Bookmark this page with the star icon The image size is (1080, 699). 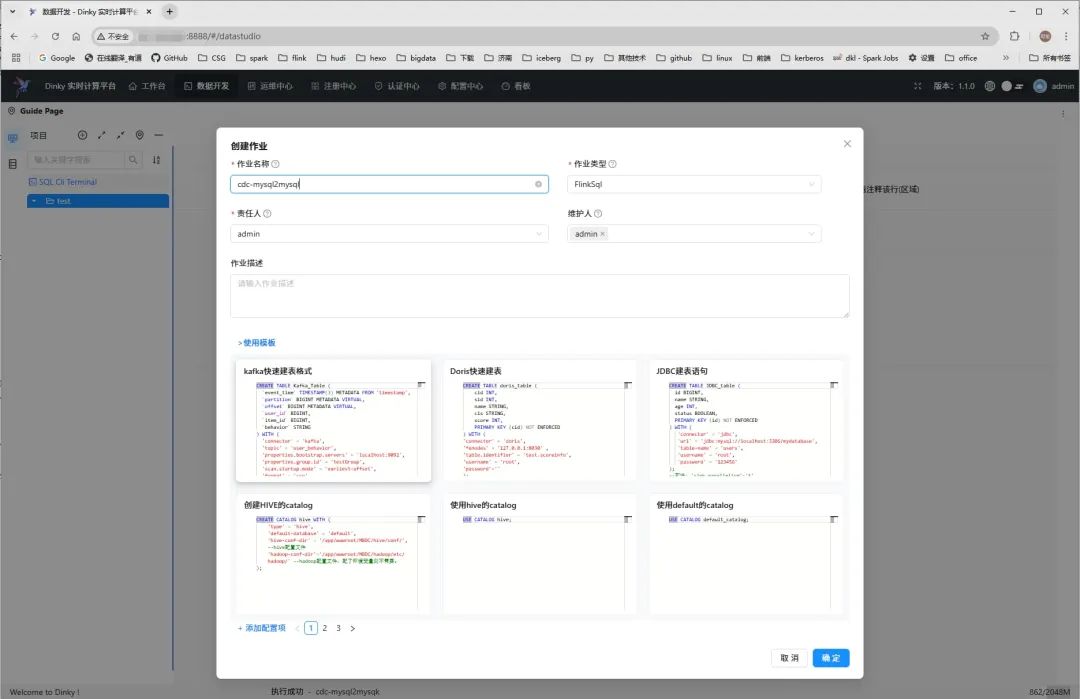point(985,36)
